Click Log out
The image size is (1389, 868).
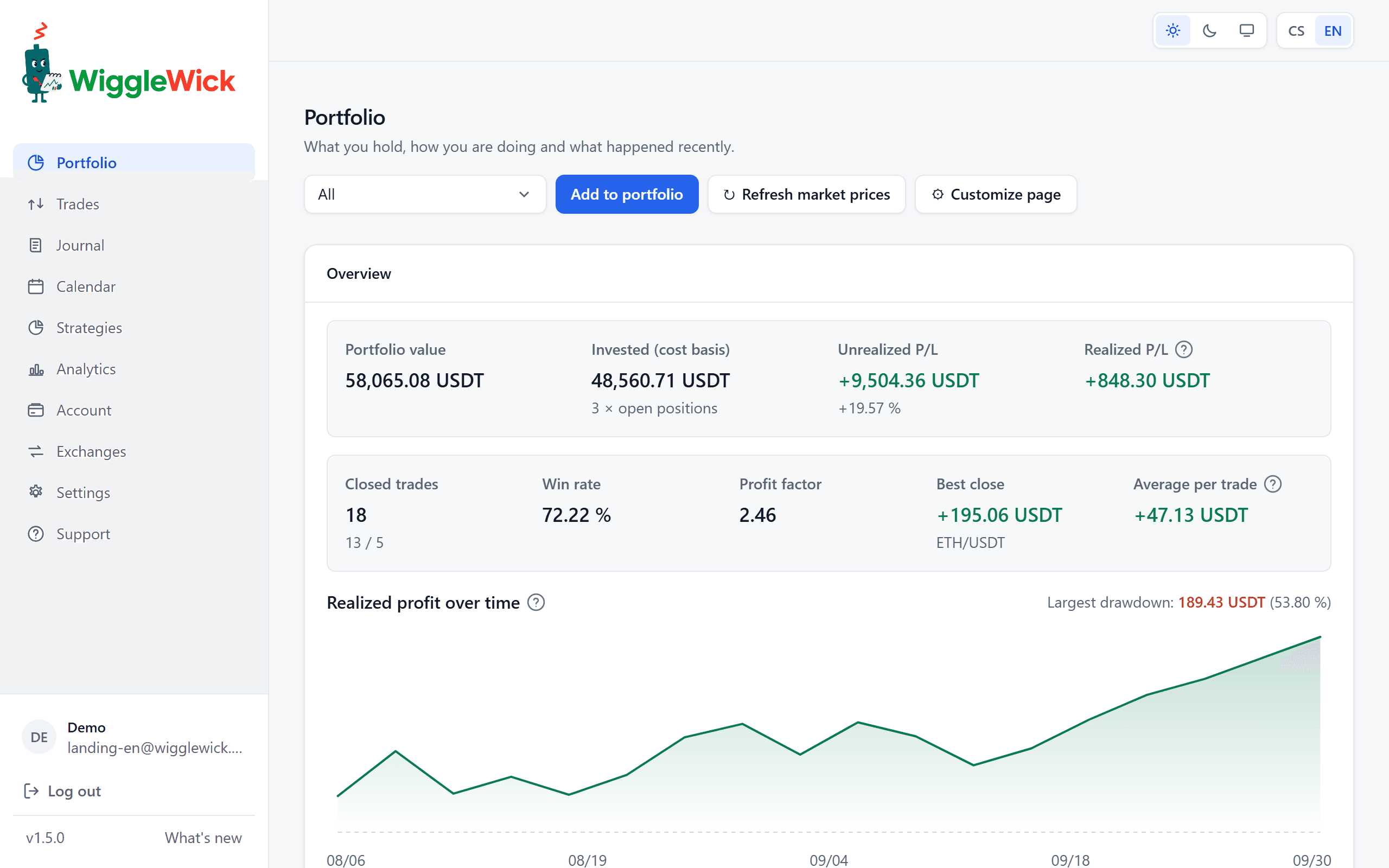coord(62,791)
